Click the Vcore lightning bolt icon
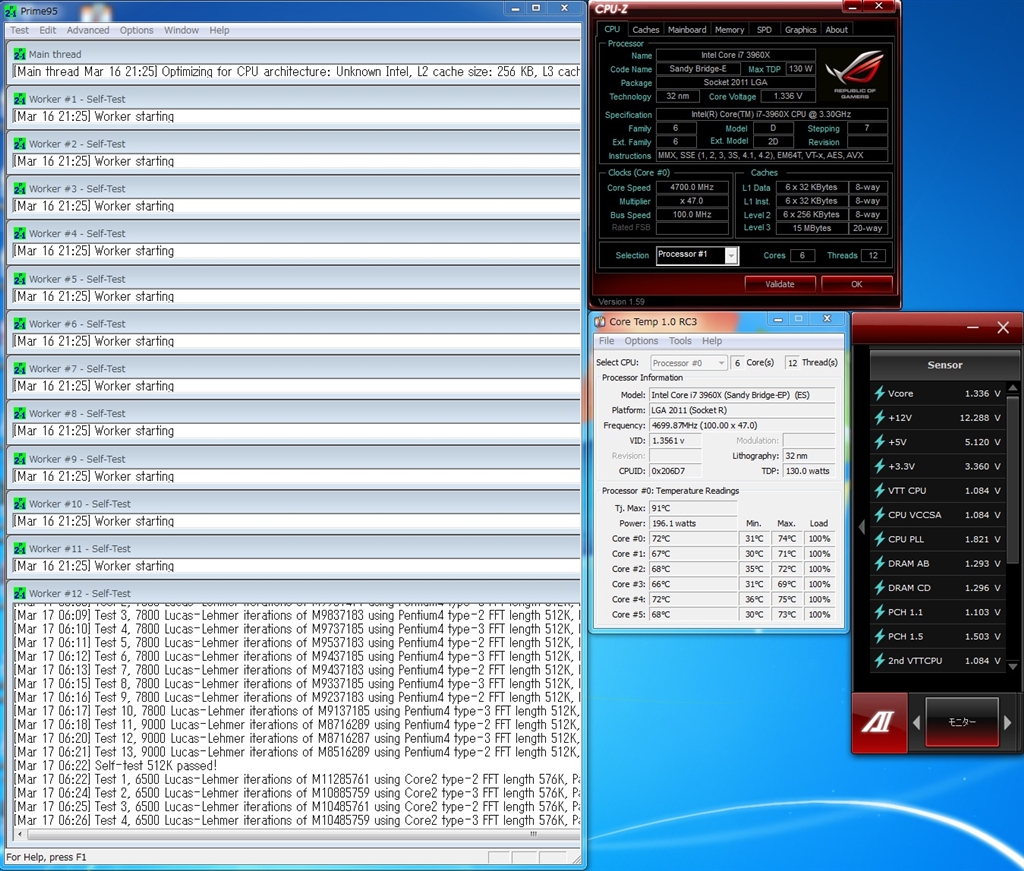1024x871 pixels. pyautogui.click(x=879, y=394)
